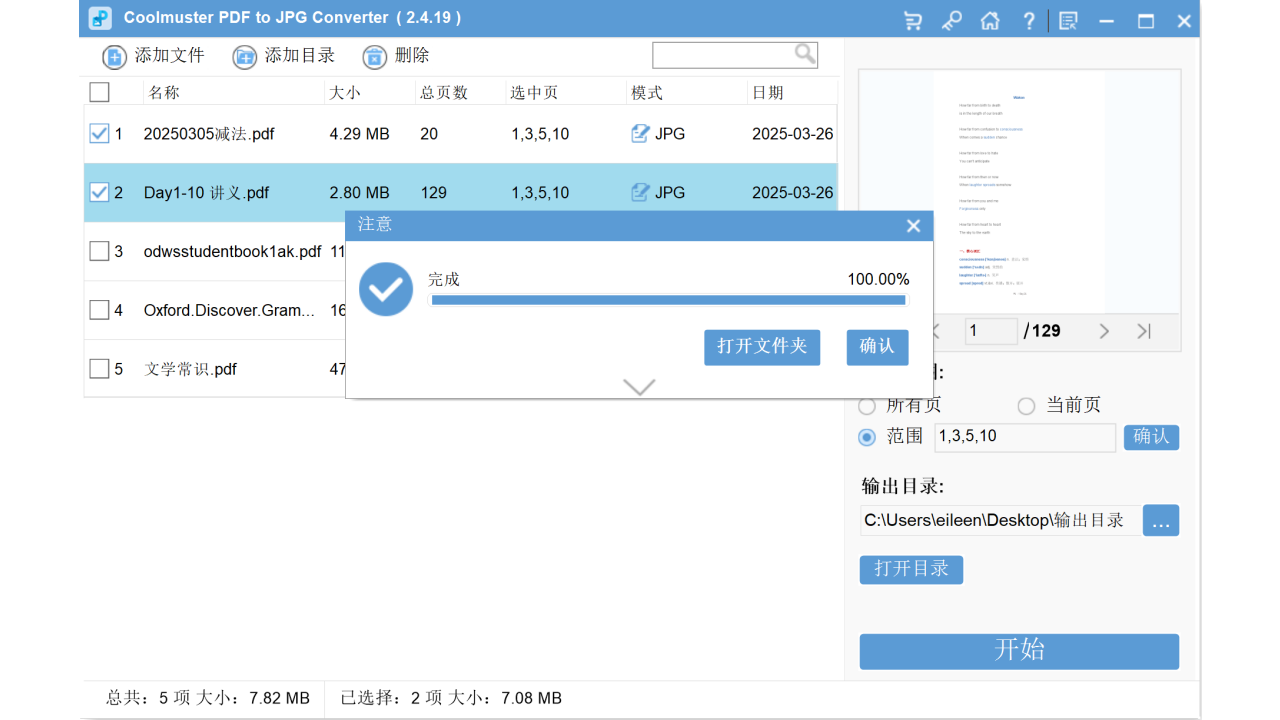Expand the dialog details via the down chevron
The image size is (1280, 720).
639,387
